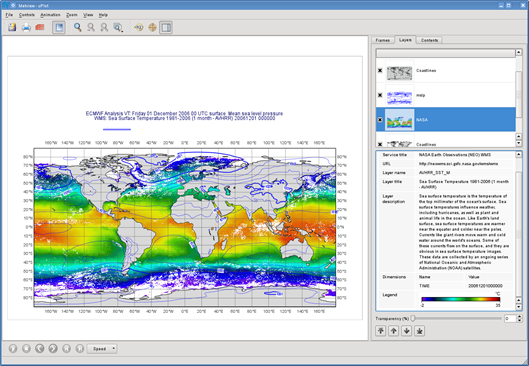The image size is (529, 366).
Task: Click the colour legend gradient bar
Action: (x=461, y=299)
